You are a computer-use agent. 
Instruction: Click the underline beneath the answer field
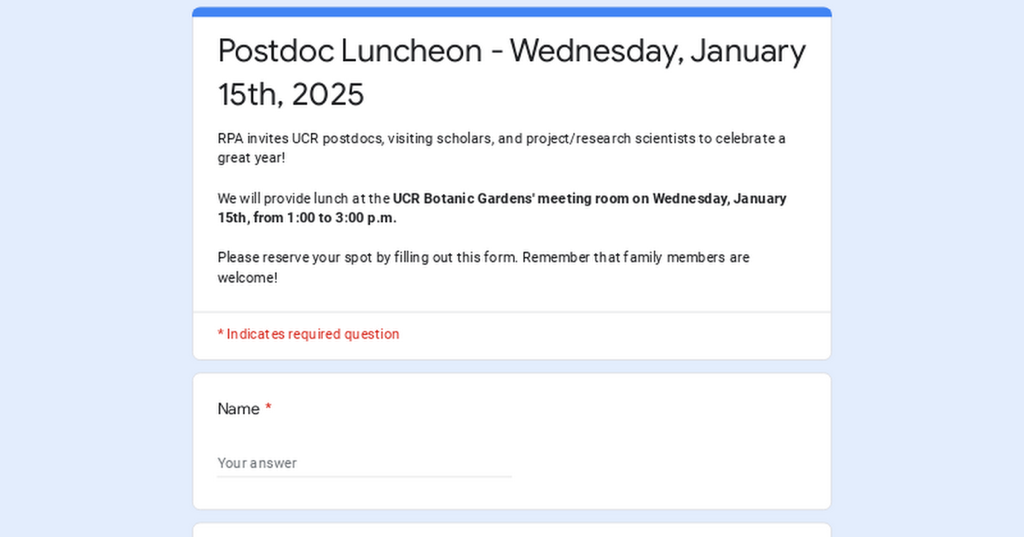coord(364,477)
